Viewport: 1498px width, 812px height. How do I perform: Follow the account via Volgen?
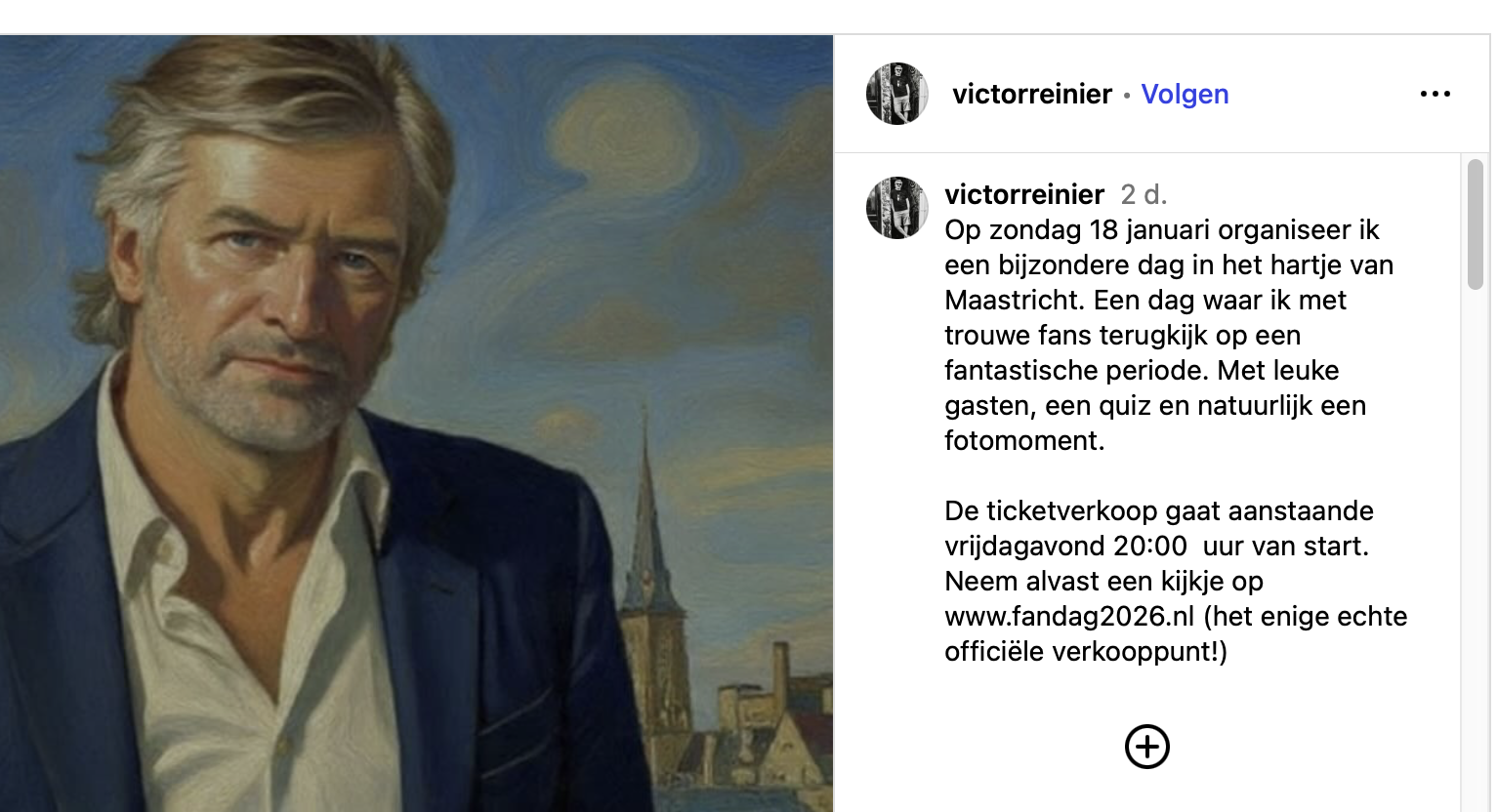1185,94
